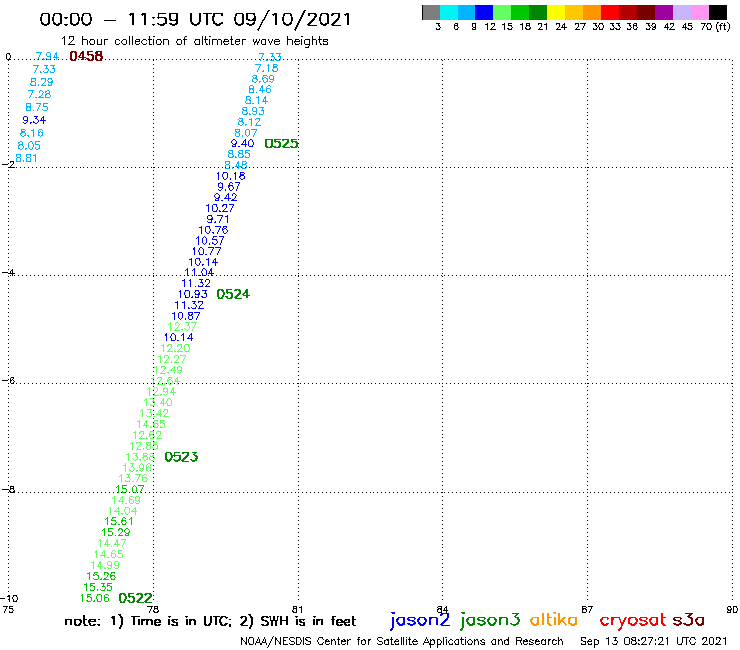Click the pink swatch in the color scale
This screenshot has height=650, width=740.
(700, 12)
